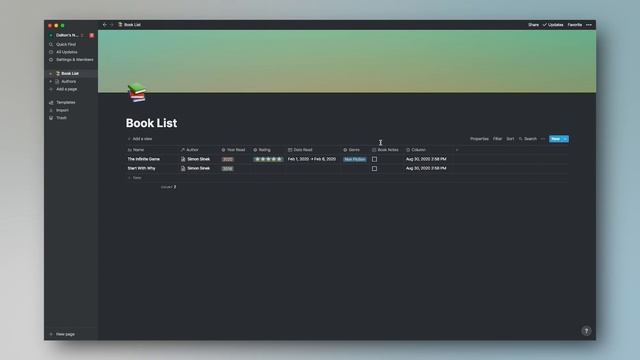Screen dimensions: 640x360
Task: Open Start With Why entry
Action: pyautogui.click(x=142, y=168)
